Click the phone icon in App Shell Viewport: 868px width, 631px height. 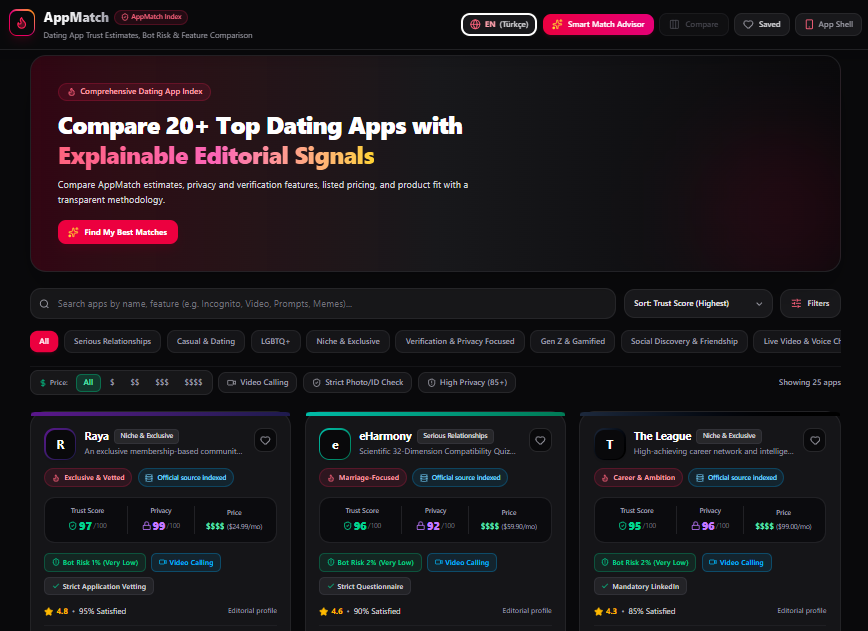(x=809, y=24)
